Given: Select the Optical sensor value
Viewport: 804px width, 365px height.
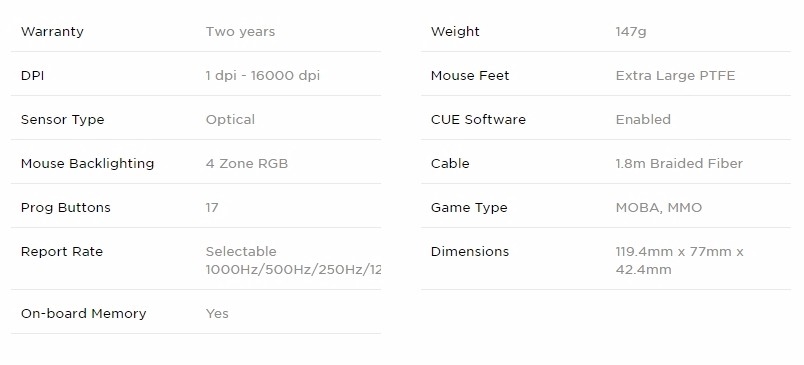Looking at the screenshot, I should pos(230,120).
